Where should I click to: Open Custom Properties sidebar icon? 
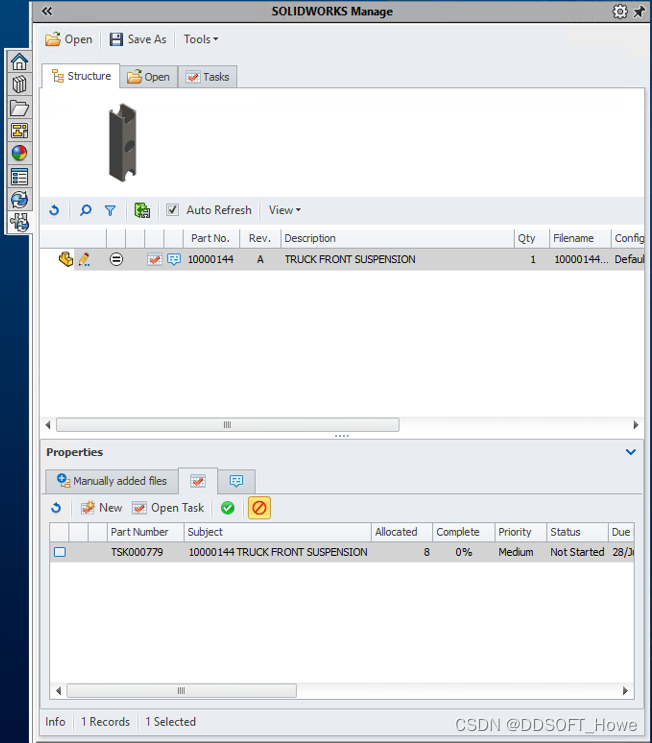[19, 177]
